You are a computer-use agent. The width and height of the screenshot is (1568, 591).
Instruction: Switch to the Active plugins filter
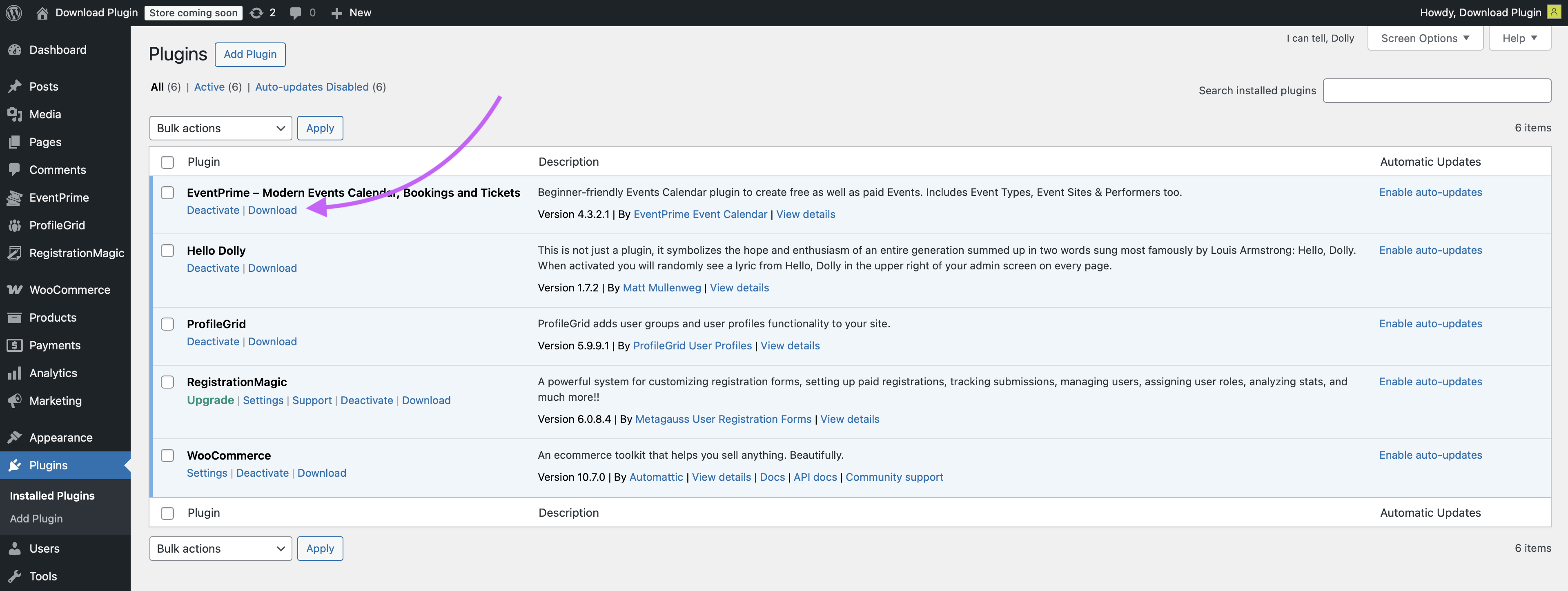tap(209, 87)
